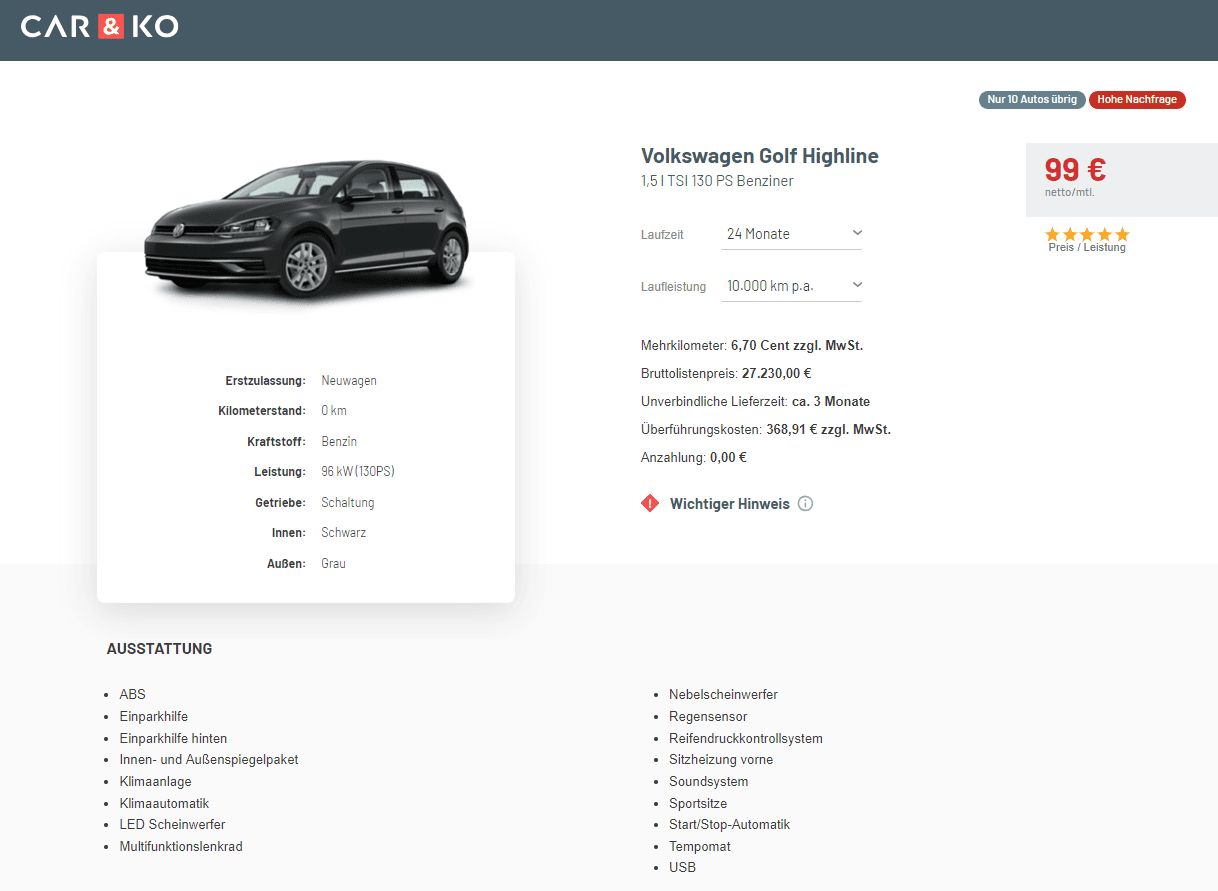Image resolution: width=1218 pixels, height=891 pixels.
Task: Click the Nebelscheinwerfer item
Action: [x=723, y=694]
